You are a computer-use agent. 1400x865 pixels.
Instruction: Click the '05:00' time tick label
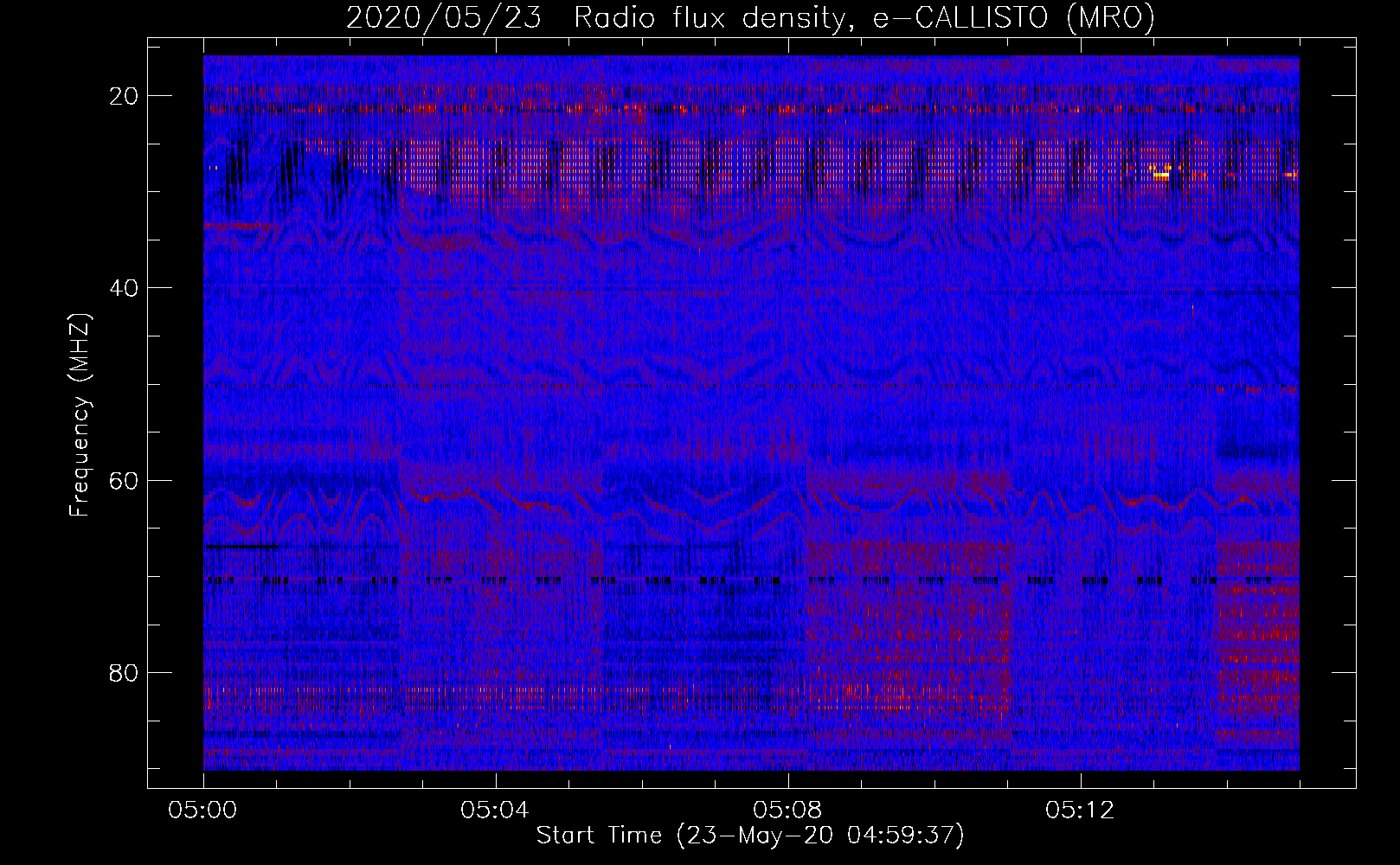tap(203, 811)
